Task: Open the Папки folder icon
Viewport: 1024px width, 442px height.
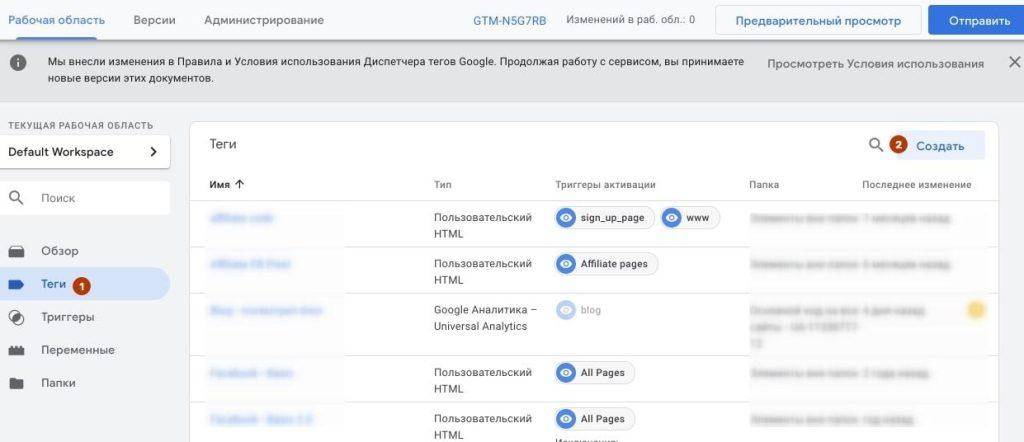Action: coord(16,383)
